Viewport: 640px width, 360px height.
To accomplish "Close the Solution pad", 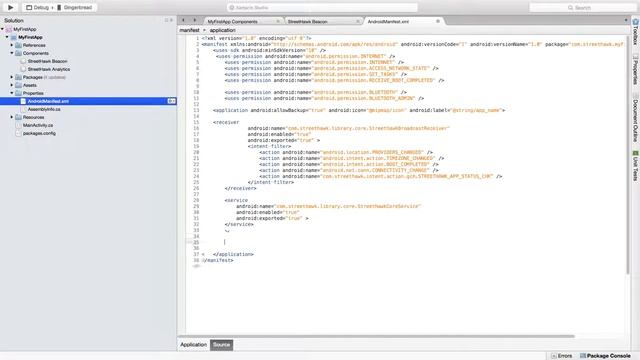I will click(x=171, y=20).
